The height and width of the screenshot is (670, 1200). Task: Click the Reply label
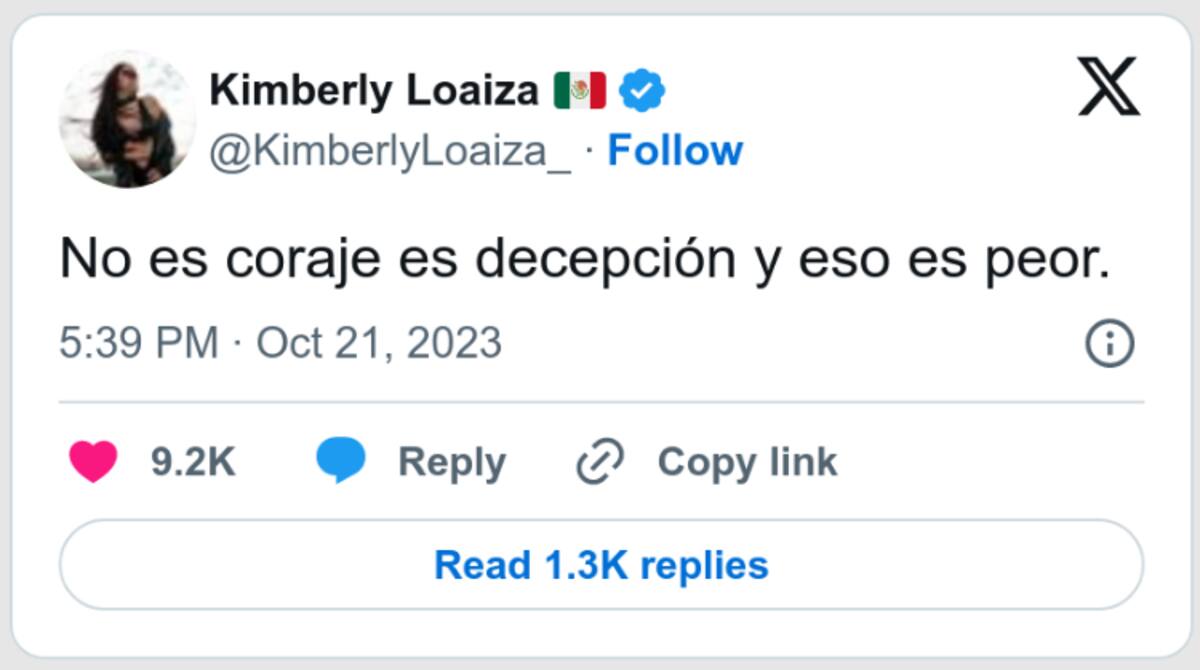click(x=451, y=462)
